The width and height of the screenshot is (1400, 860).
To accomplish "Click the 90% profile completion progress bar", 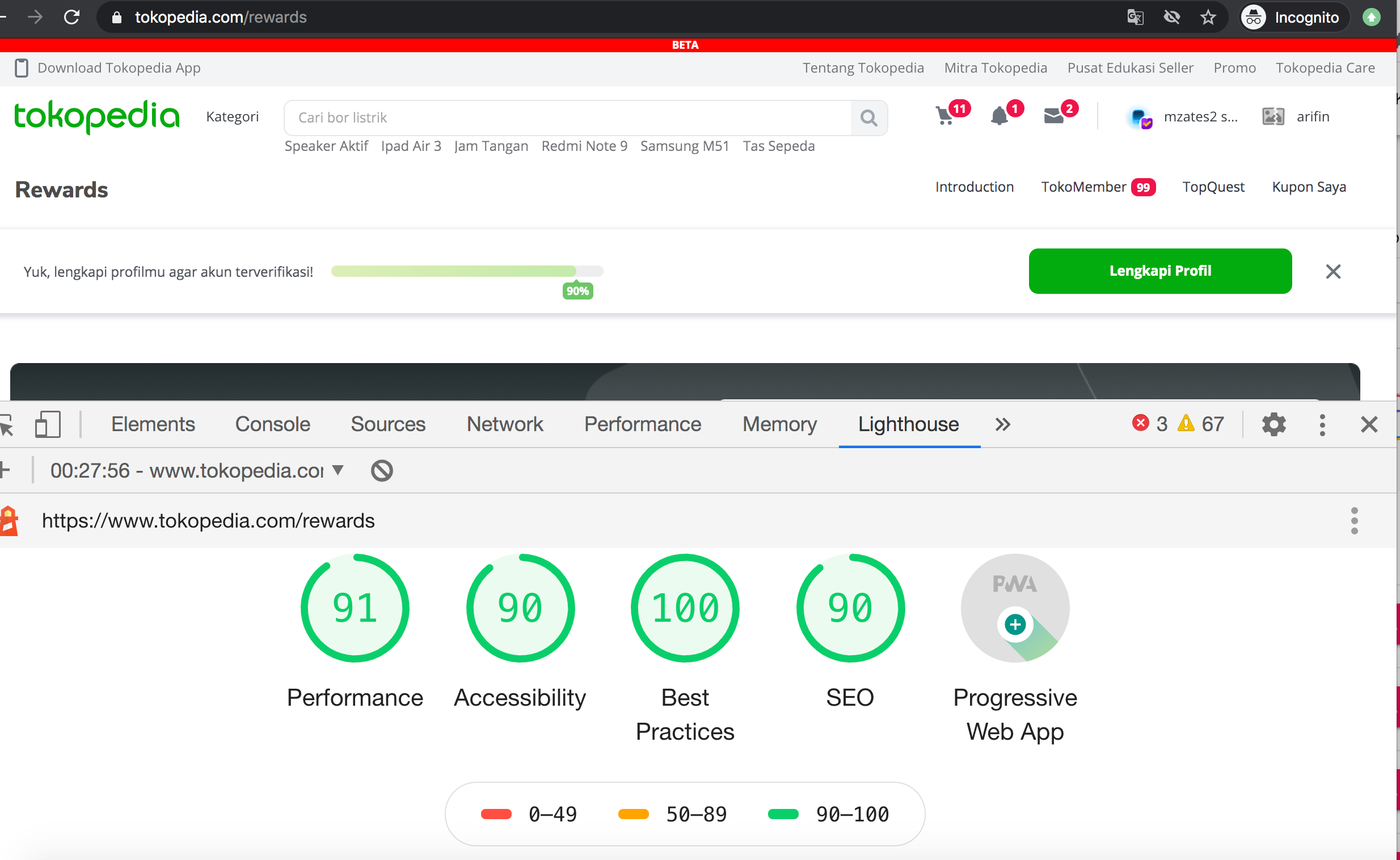I will [x=466, y=271].
